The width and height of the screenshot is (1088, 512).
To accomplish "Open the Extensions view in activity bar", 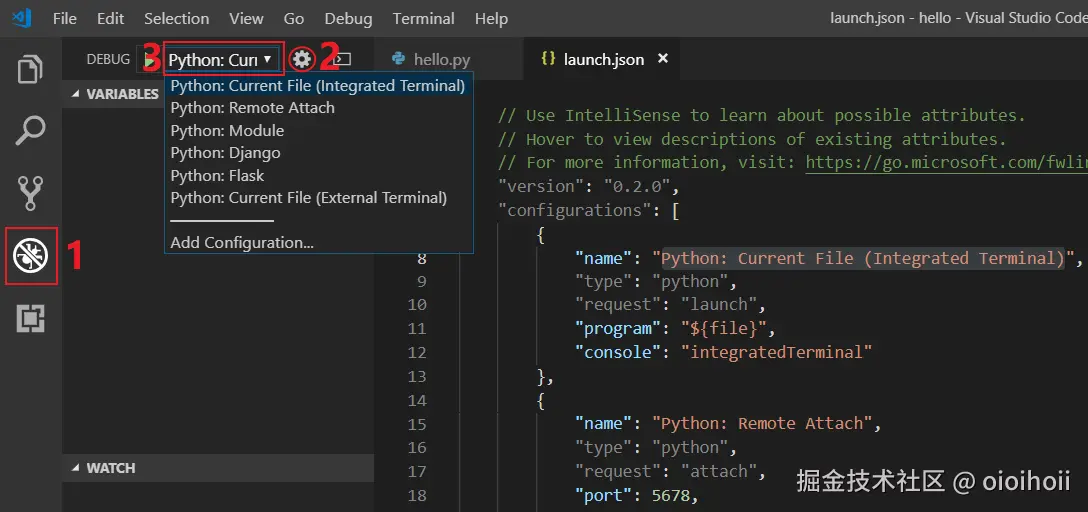I will (31, 318).
